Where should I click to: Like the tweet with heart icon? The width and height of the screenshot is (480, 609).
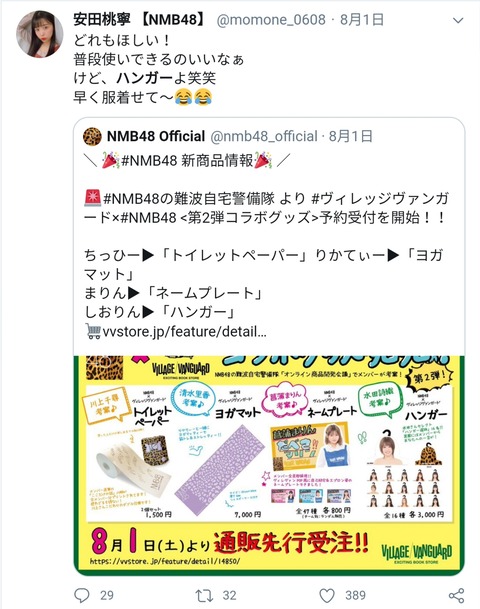327,595
